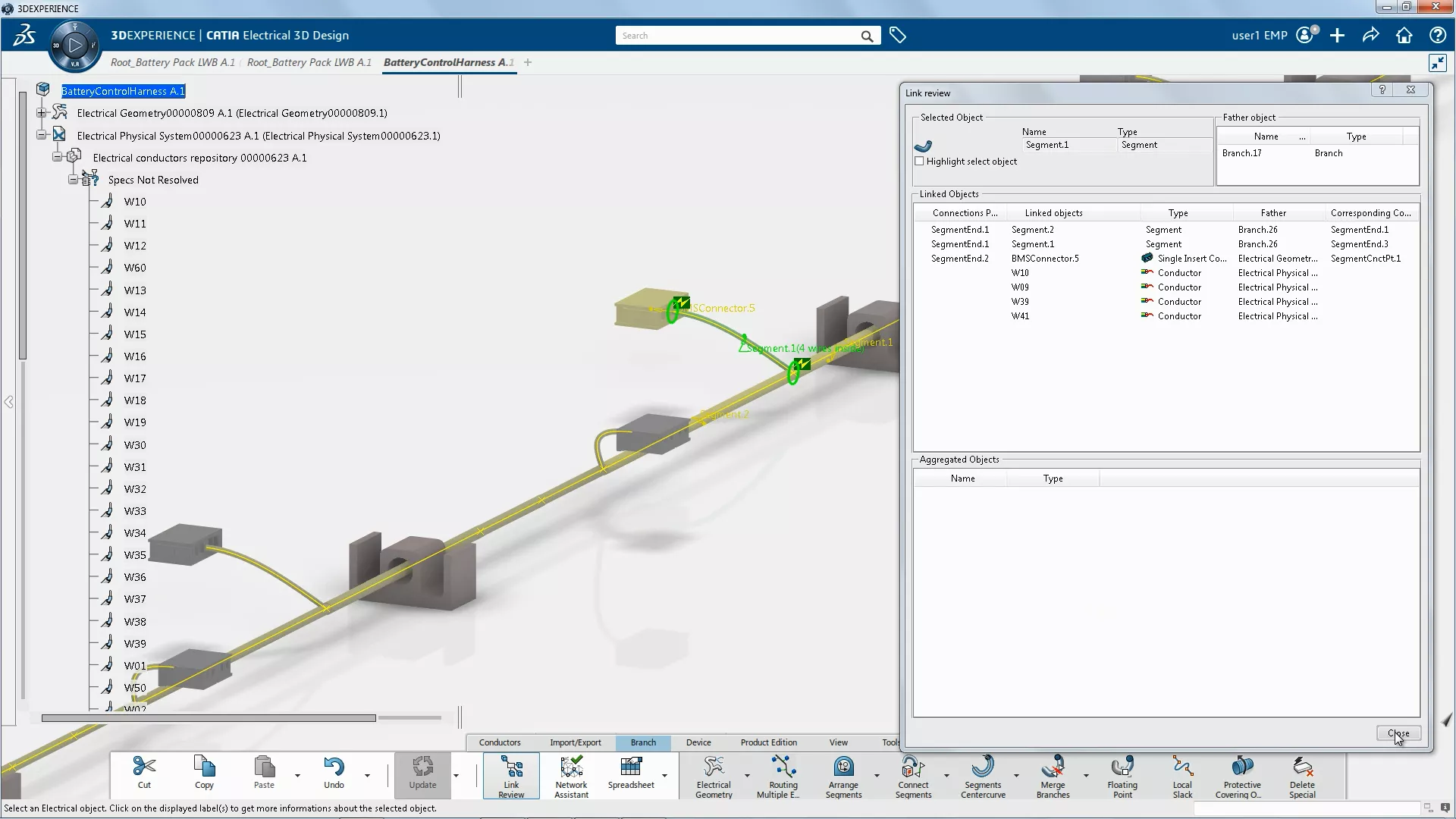1456x819 pixels.
Task: Collapse Specs Not Resolved node
Action: pos(73,180)
